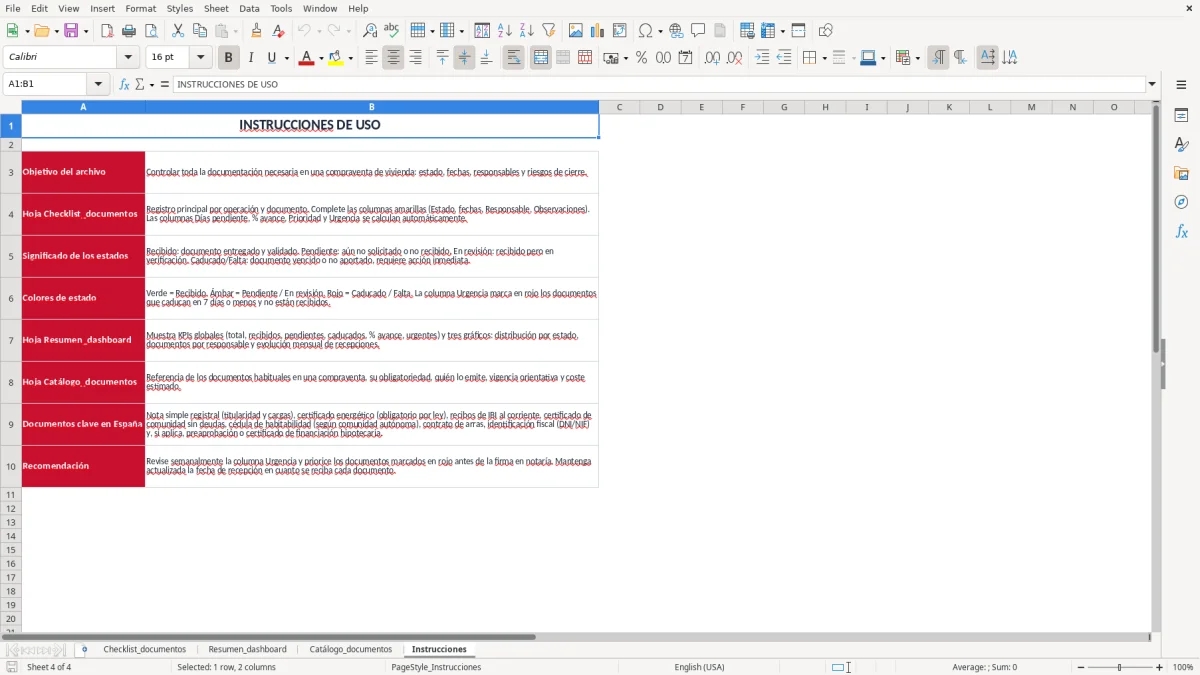Open the Function Wizard fx icon
The height and width of the screenshot is (675, 1200).
124,84
